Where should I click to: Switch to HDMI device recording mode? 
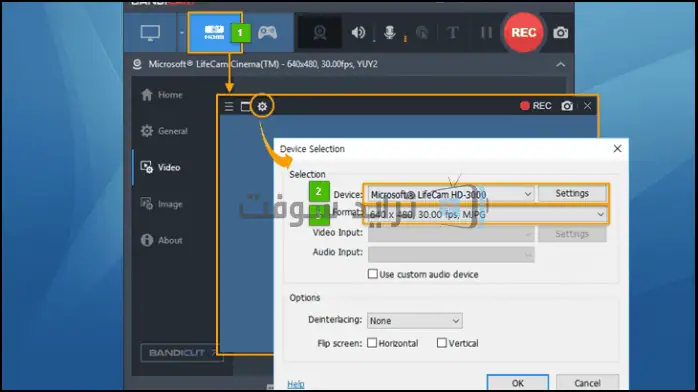click(214, 33)
